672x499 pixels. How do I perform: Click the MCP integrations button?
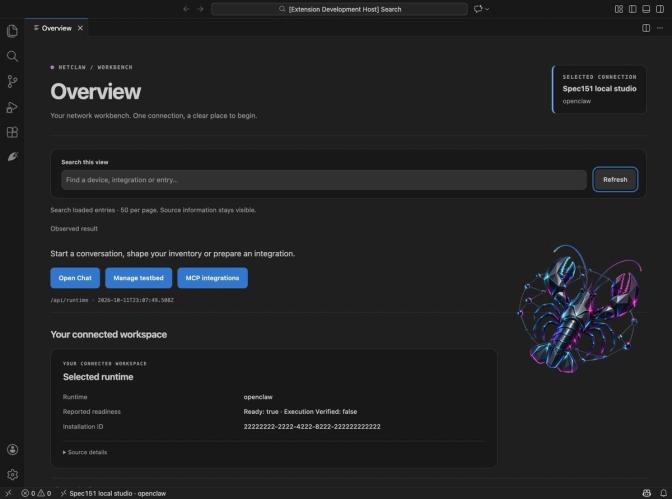[212, 278]
